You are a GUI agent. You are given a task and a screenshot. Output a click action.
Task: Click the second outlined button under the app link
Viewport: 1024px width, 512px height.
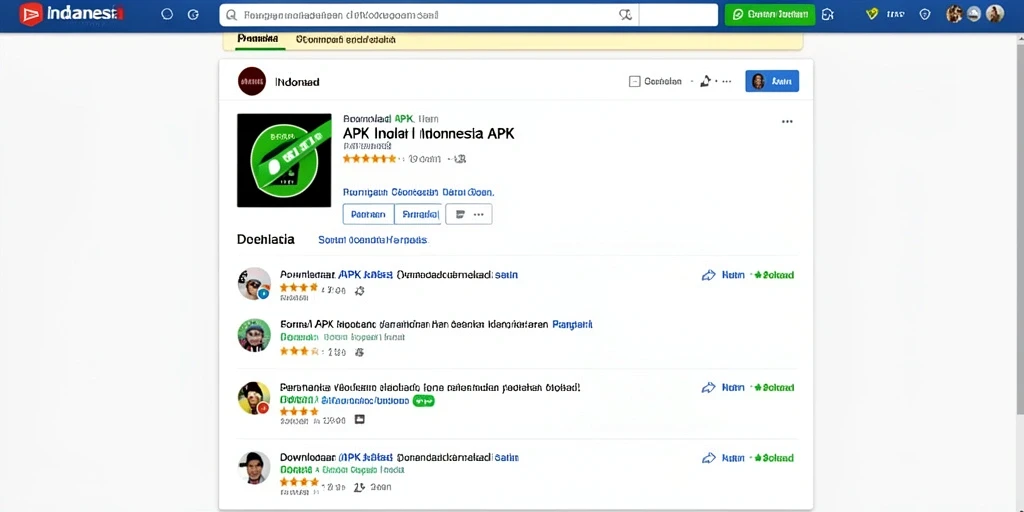pos(418,214)
